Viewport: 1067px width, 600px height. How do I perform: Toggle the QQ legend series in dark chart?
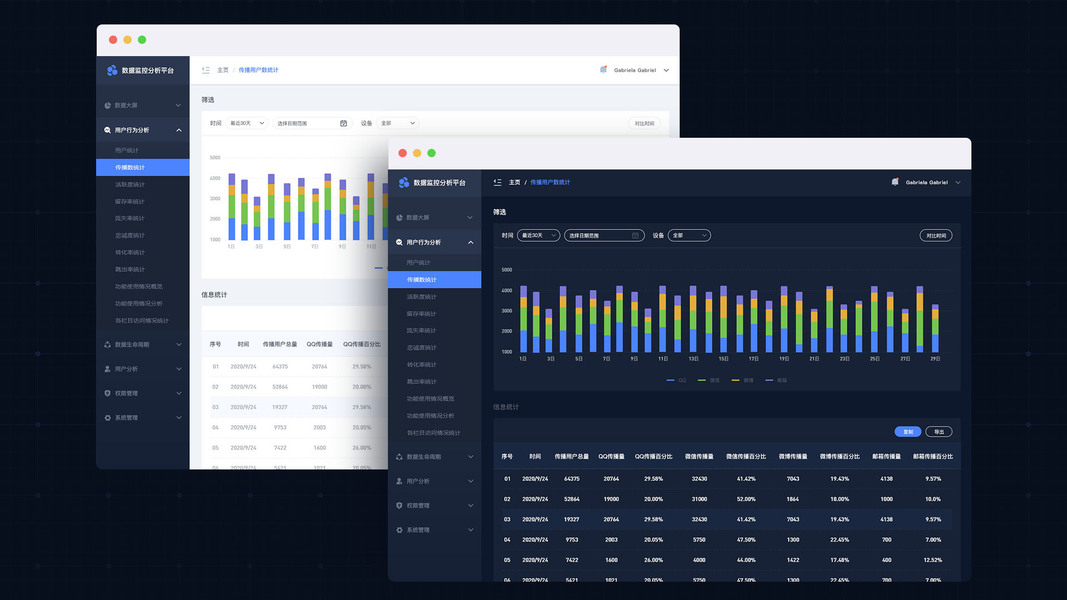pos(676,380)
